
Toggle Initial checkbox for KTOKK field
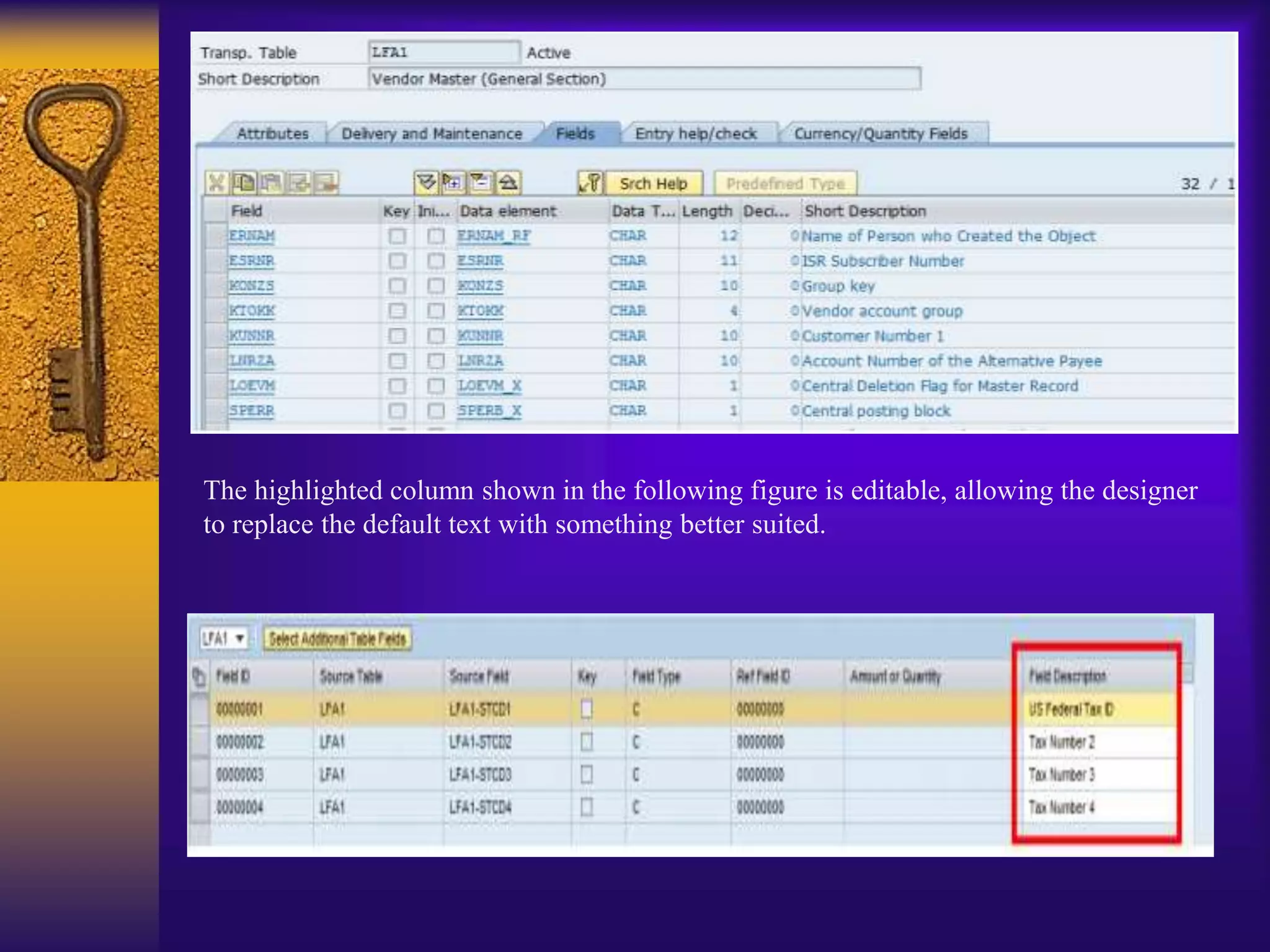[436, 311]
